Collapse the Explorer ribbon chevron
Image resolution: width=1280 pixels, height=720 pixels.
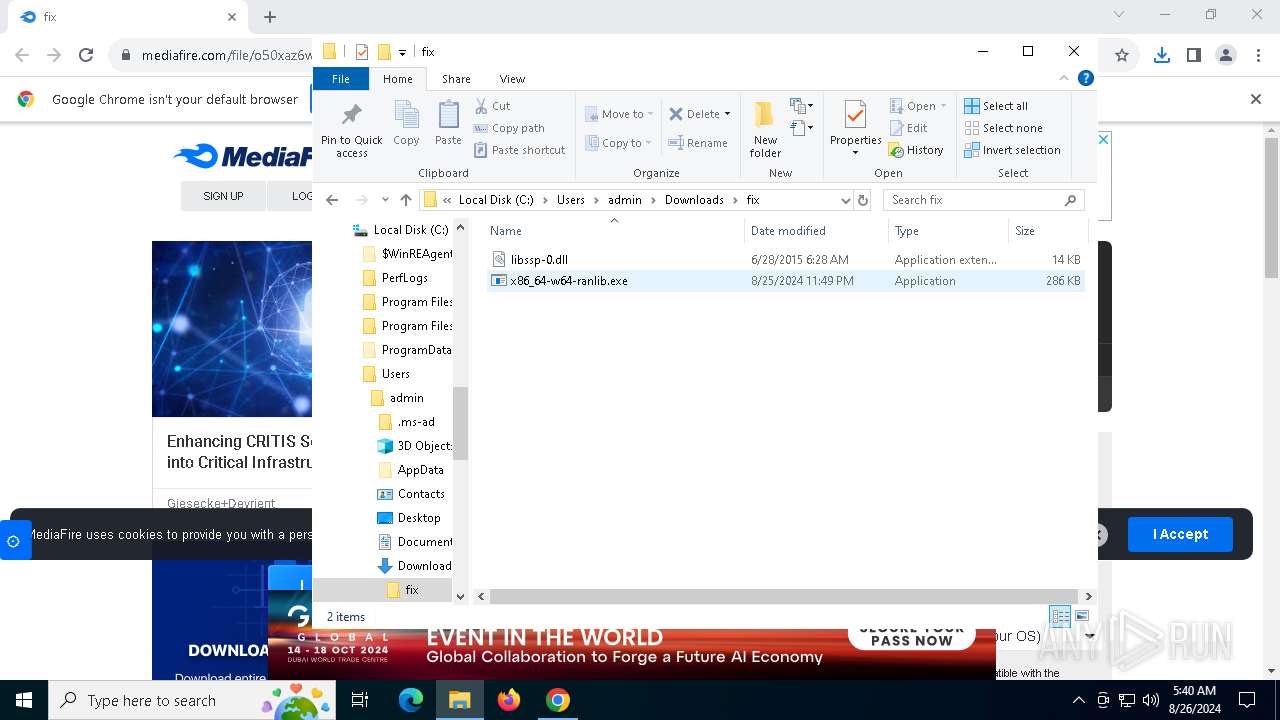[x=1064, y=78]
